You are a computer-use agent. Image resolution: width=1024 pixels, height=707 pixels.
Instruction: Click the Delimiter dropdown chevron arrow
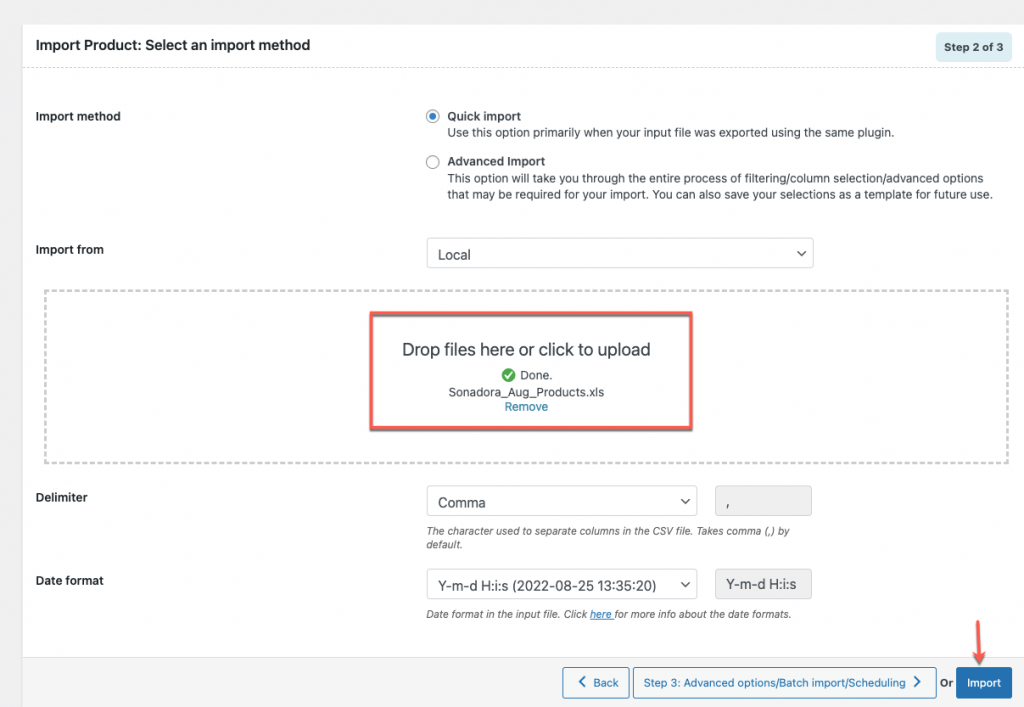[x=685, y=501]
